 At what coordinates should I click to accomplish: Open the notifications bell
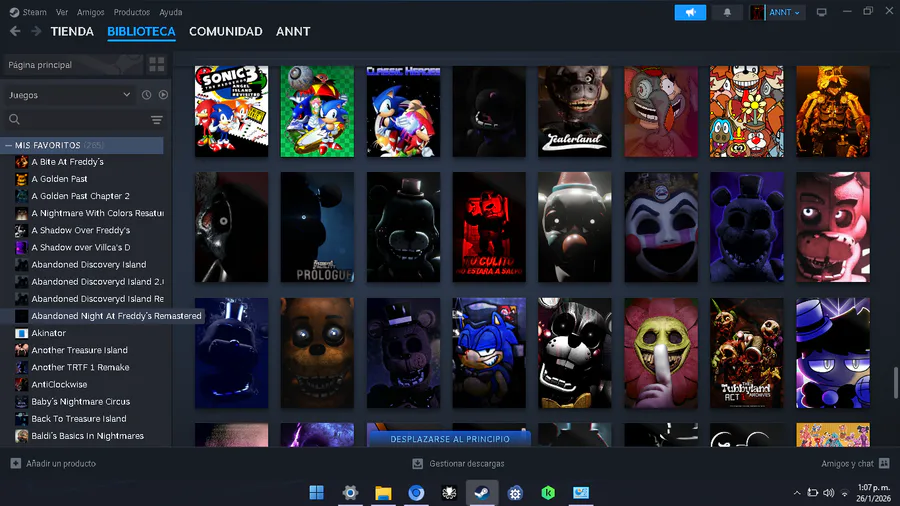(727, 12)
